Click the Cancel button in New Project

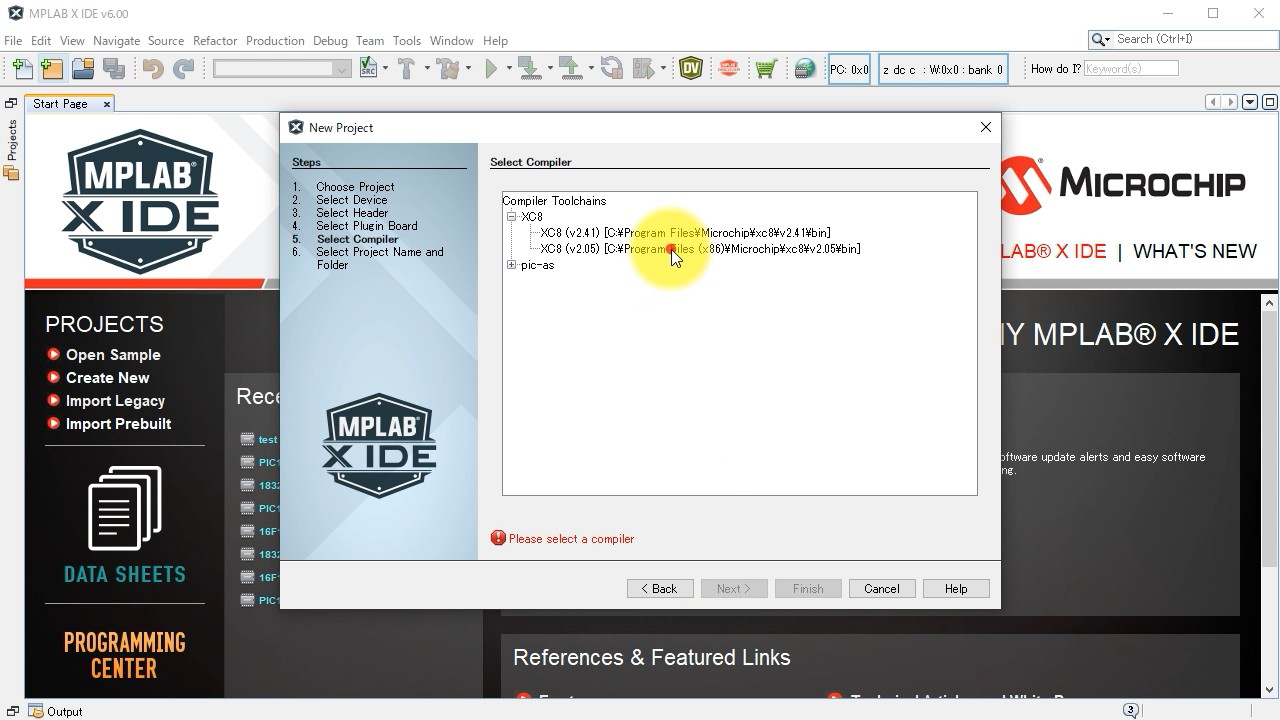pos(882,589)
